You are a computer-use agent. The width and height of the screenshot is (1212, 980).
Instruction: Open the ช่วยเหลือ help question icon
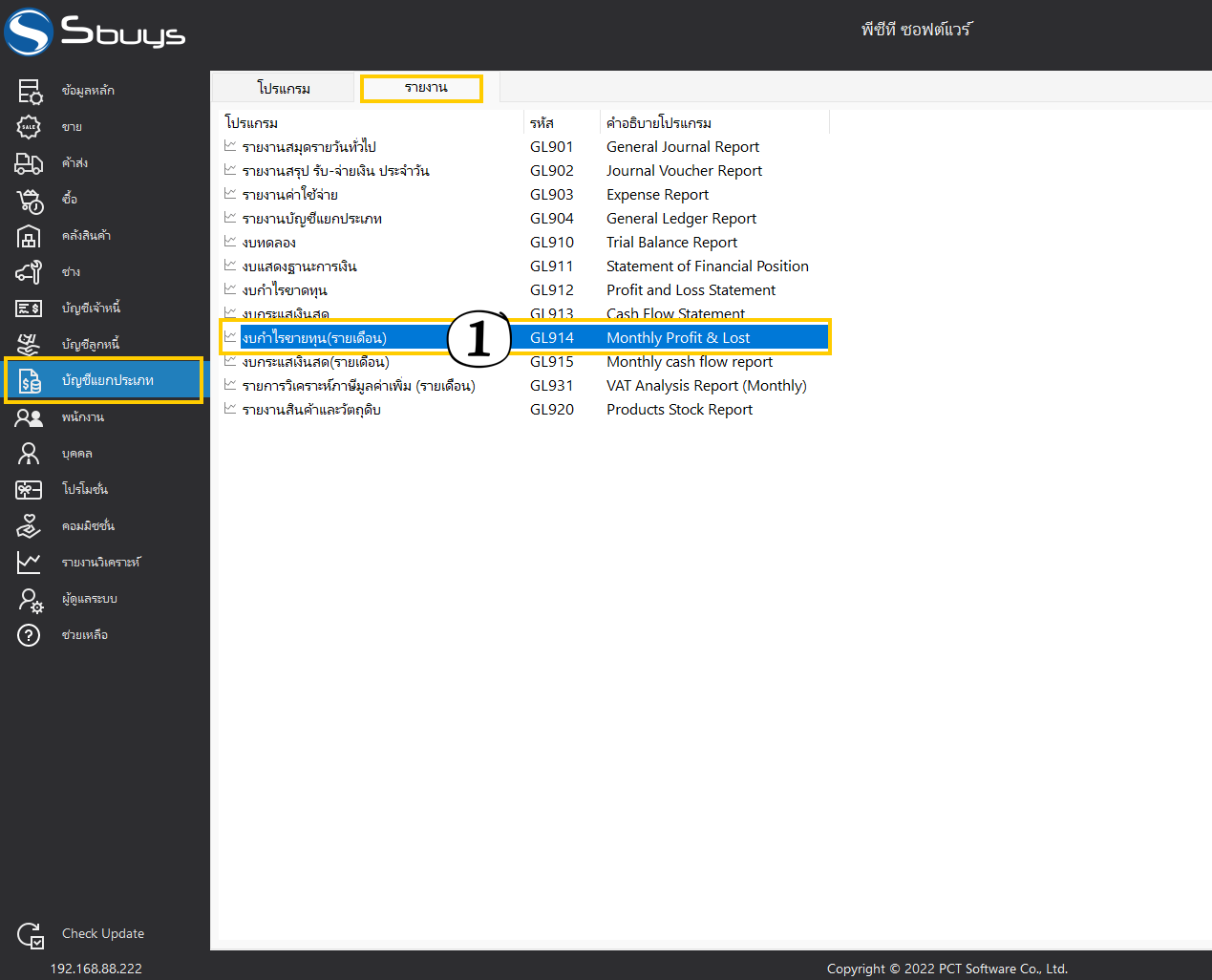[30, 635]
